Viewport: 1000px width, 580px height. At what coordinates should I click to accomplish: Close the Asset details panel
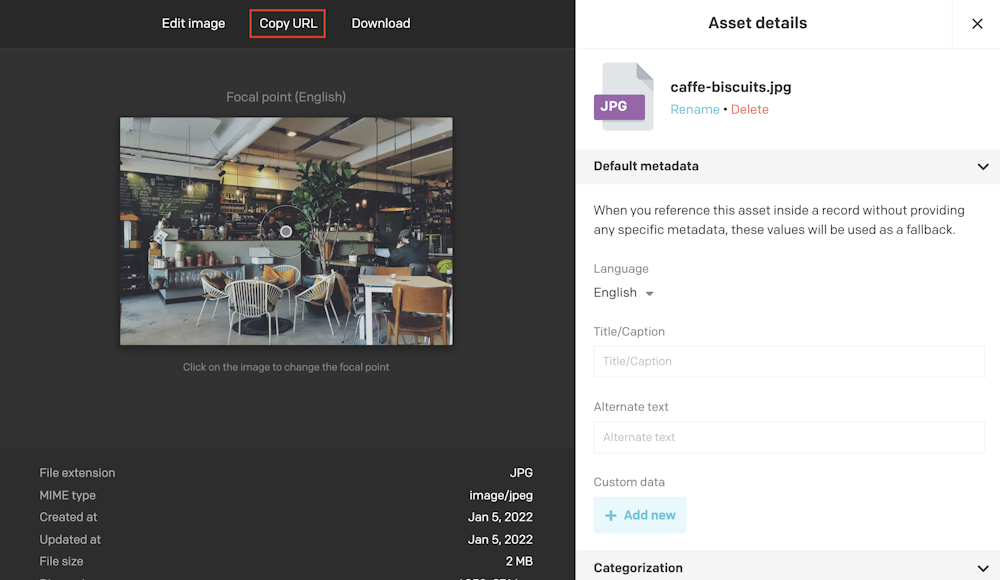(977, 24)
